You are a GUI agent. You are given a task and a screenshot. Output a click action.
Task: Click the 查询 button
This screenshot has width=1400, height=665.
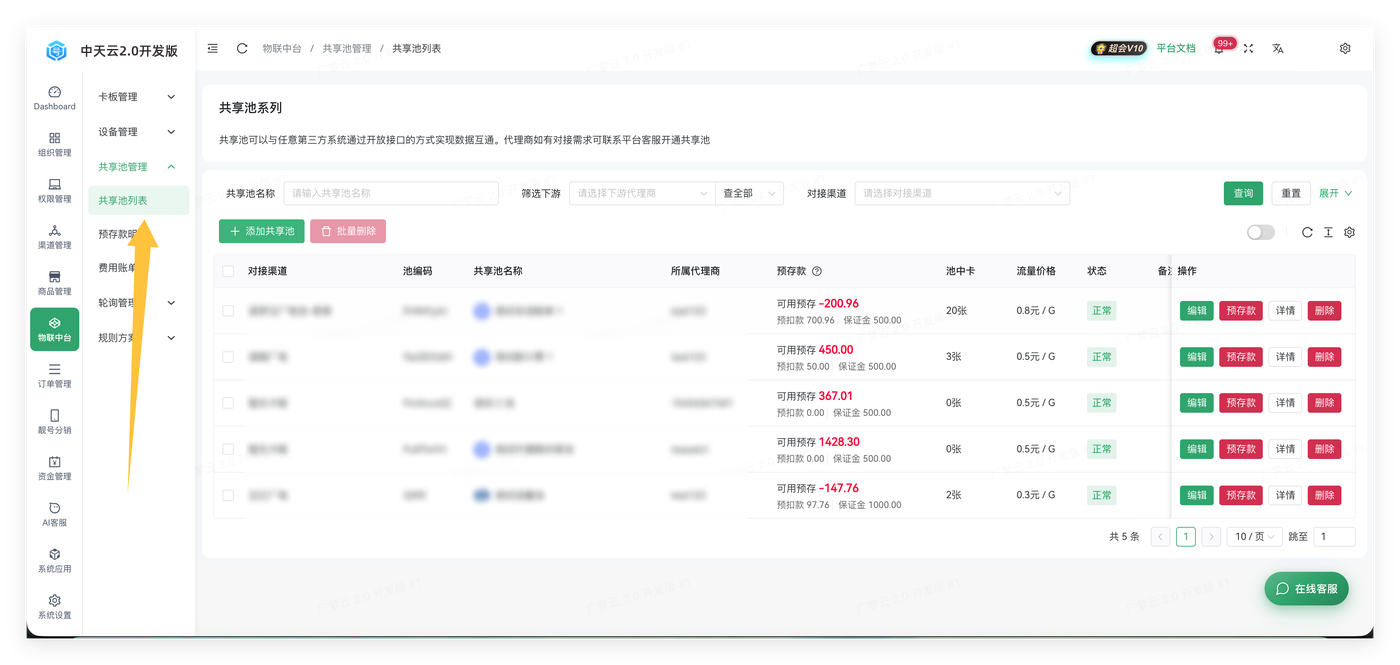click(1243, 193)
